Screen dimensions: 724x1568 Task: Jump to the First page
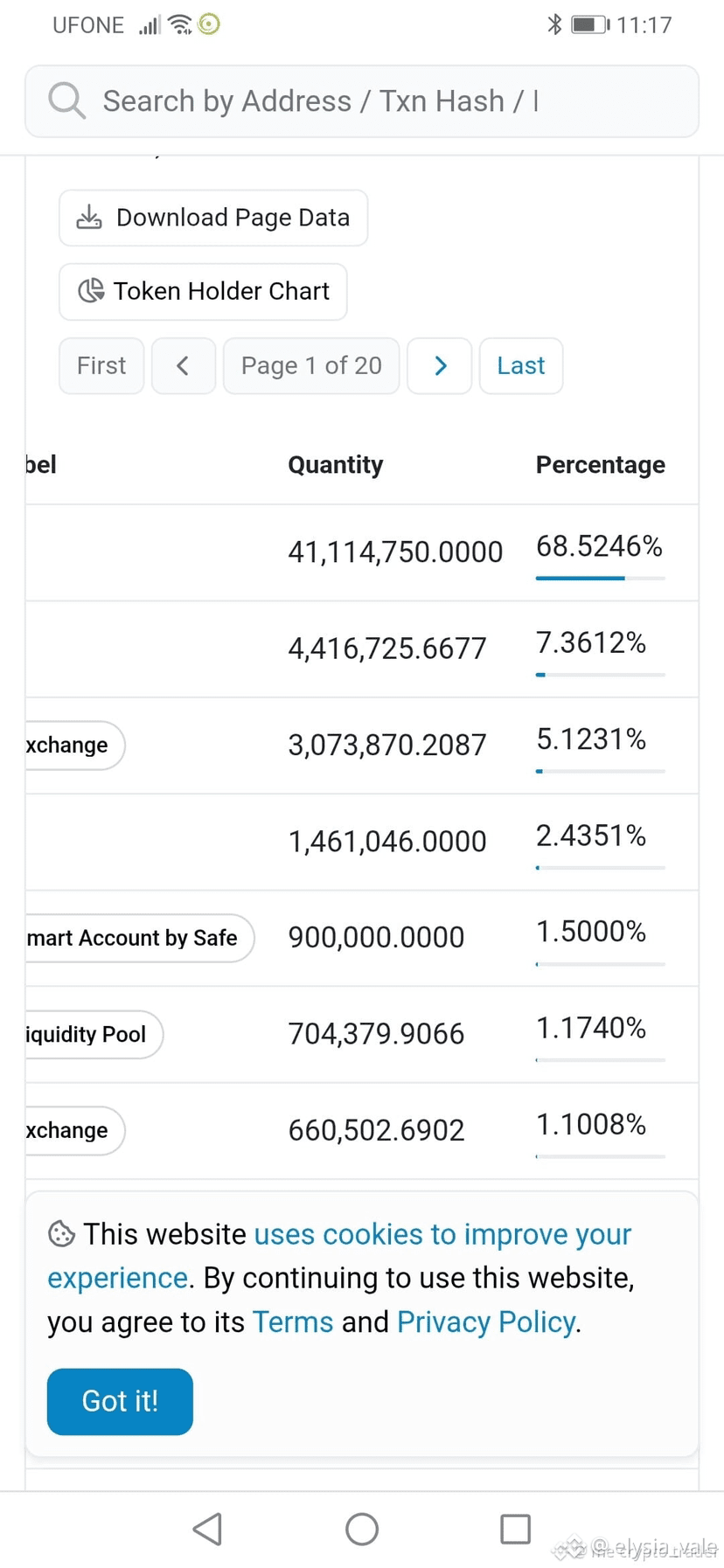pyautogui.click(x=101, y=365)
